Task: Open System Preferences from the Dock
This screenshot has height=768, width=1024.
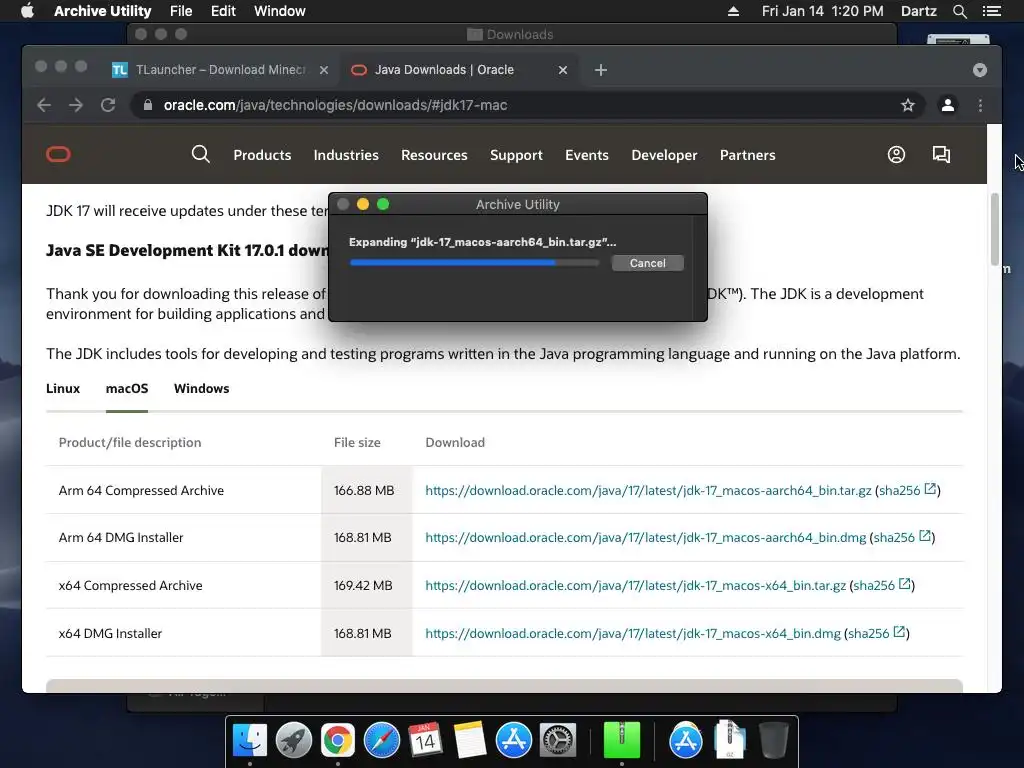Action: click(x=558, y=740)
